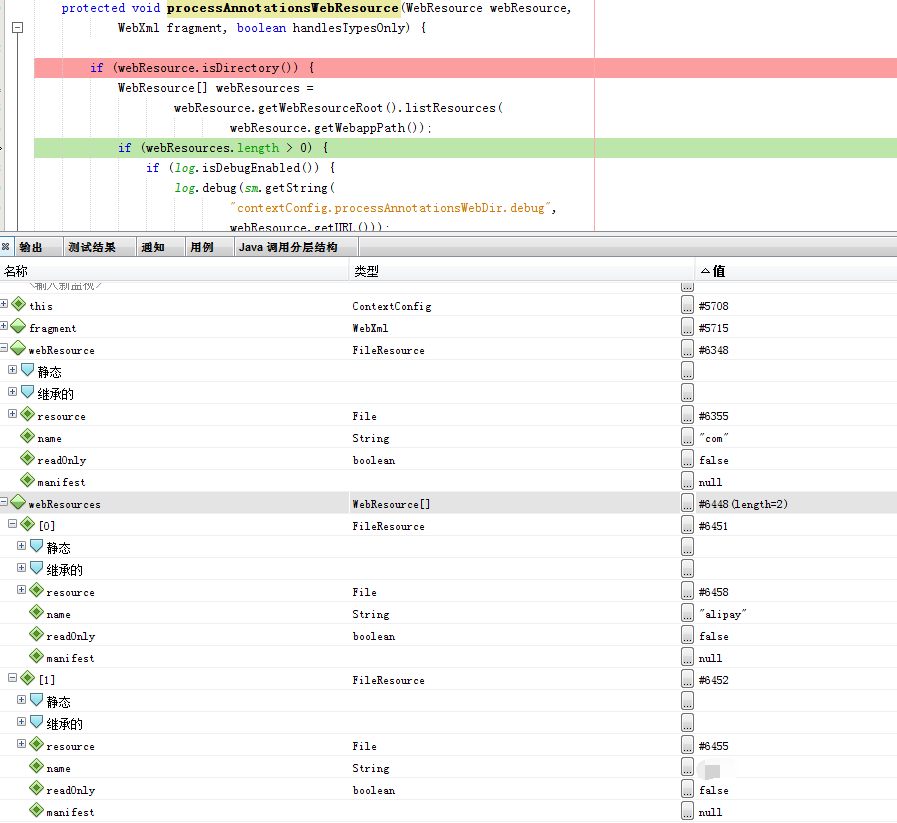Click green diamond icon of webResources

coord(18,502)
